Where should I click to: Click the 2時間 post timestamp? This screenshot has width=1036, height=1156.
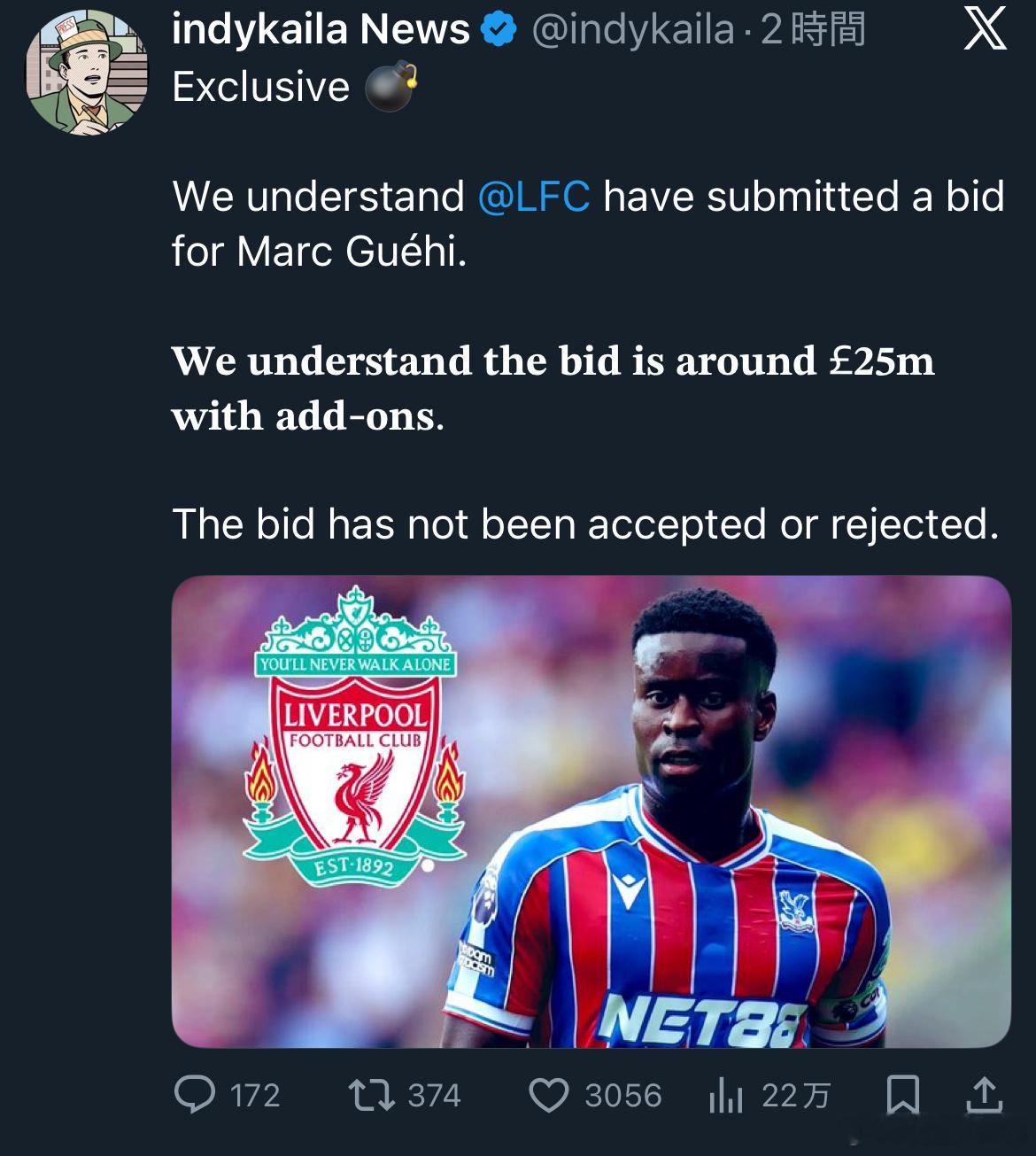[812, 31]
